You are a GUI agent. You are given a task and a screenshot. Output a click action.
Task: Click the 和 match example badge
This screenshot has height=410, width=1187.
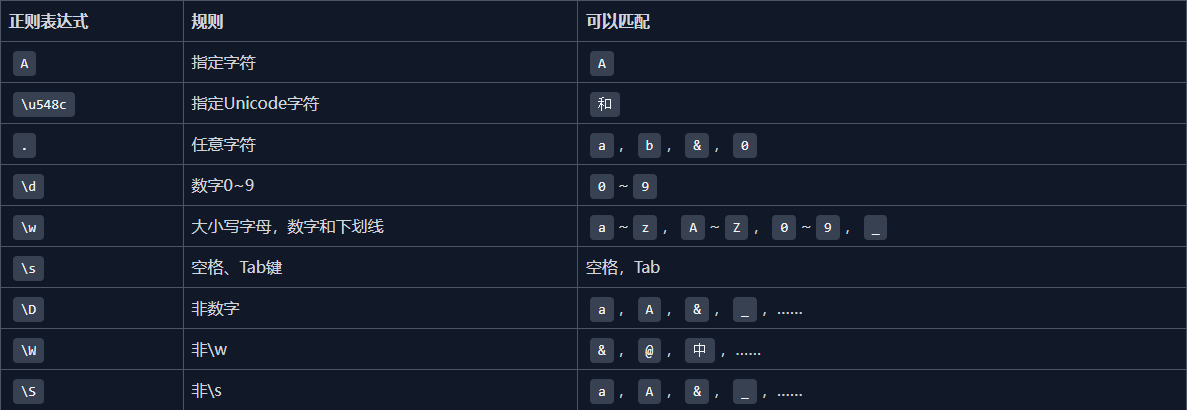pyautogui.click(x=604, y=104)
